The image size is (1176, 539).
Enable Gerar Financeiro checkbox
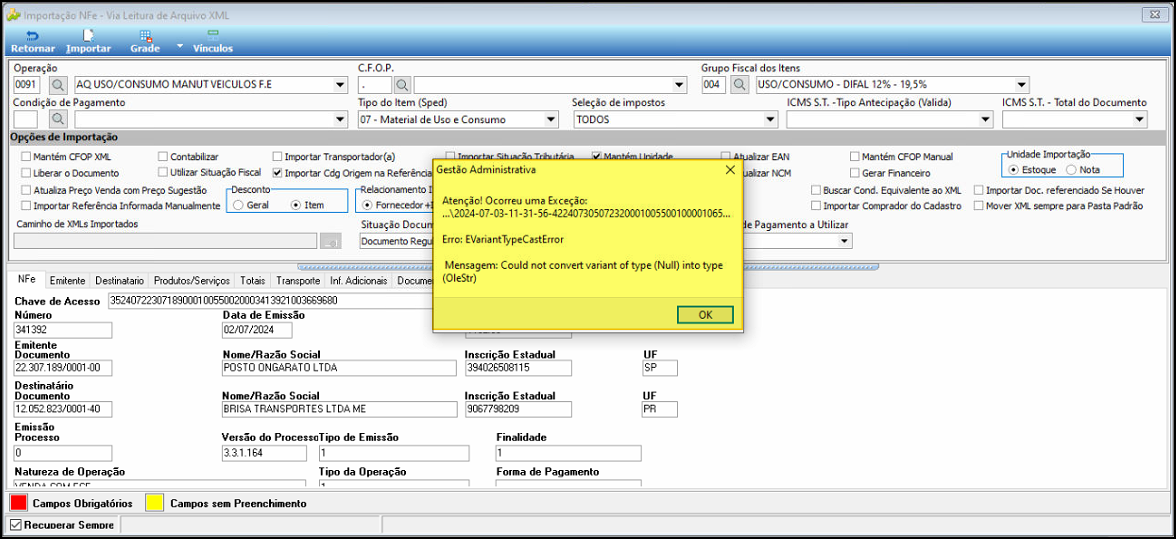(855, 172)
